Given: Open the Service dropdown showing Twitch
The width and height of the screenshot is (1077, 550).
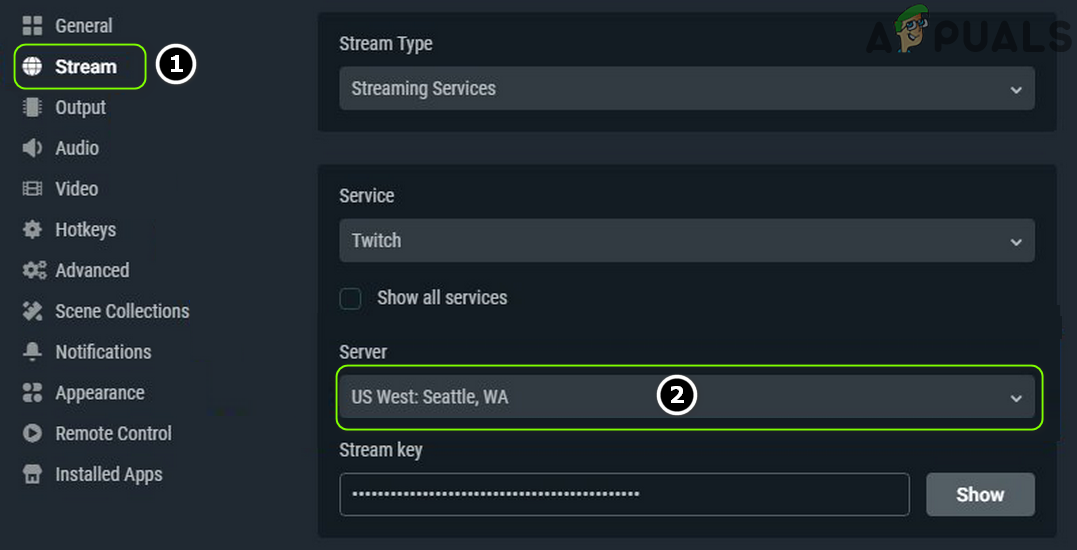Looking at the screenshot, I should point(686,241).
